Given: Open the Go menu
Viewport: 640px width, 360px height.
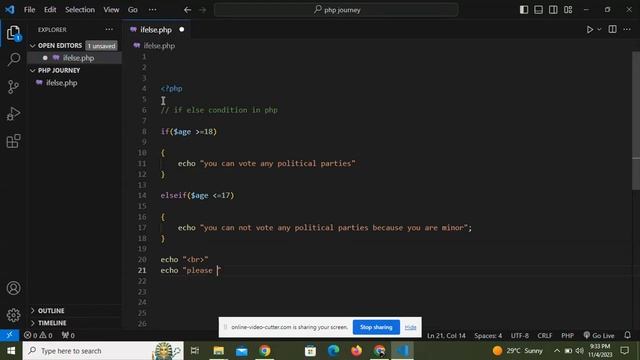Looking at the screenshot, I should coord(133,9).
